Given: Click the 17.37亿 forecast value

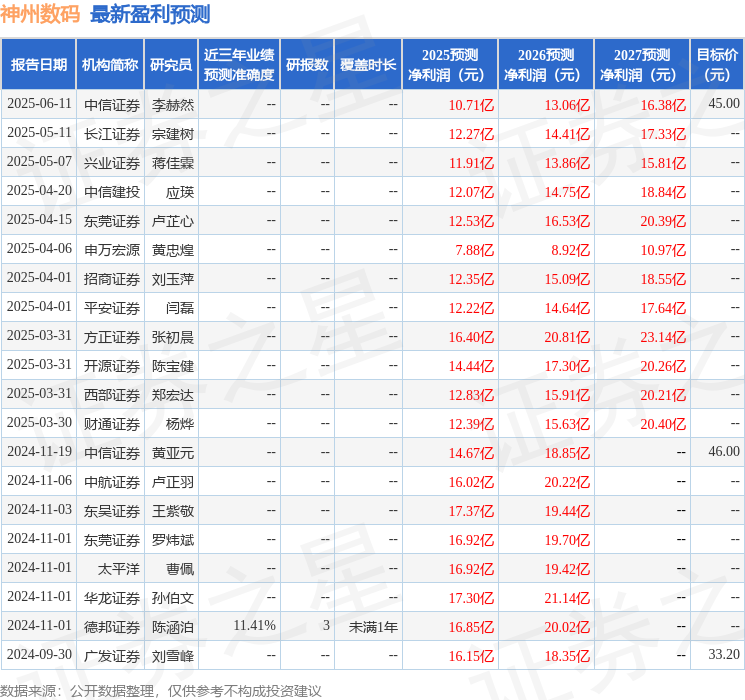Looking at the screenshot, I should tap(471, 511).
